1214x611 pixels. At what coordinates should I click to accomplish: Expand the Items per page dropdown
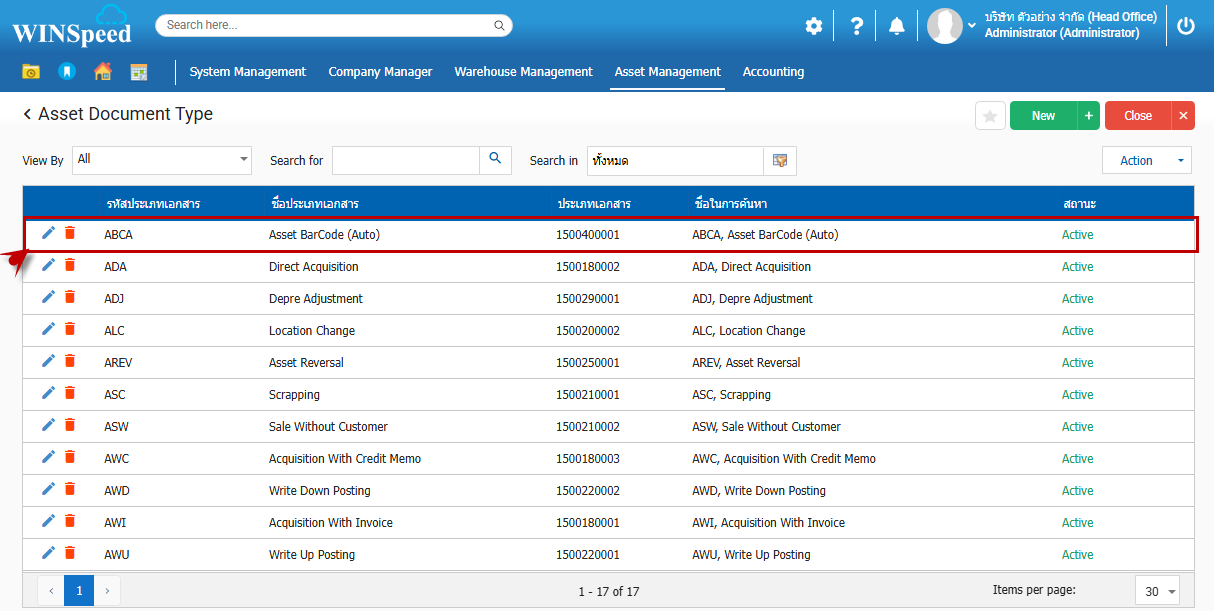pos(1158,591)
